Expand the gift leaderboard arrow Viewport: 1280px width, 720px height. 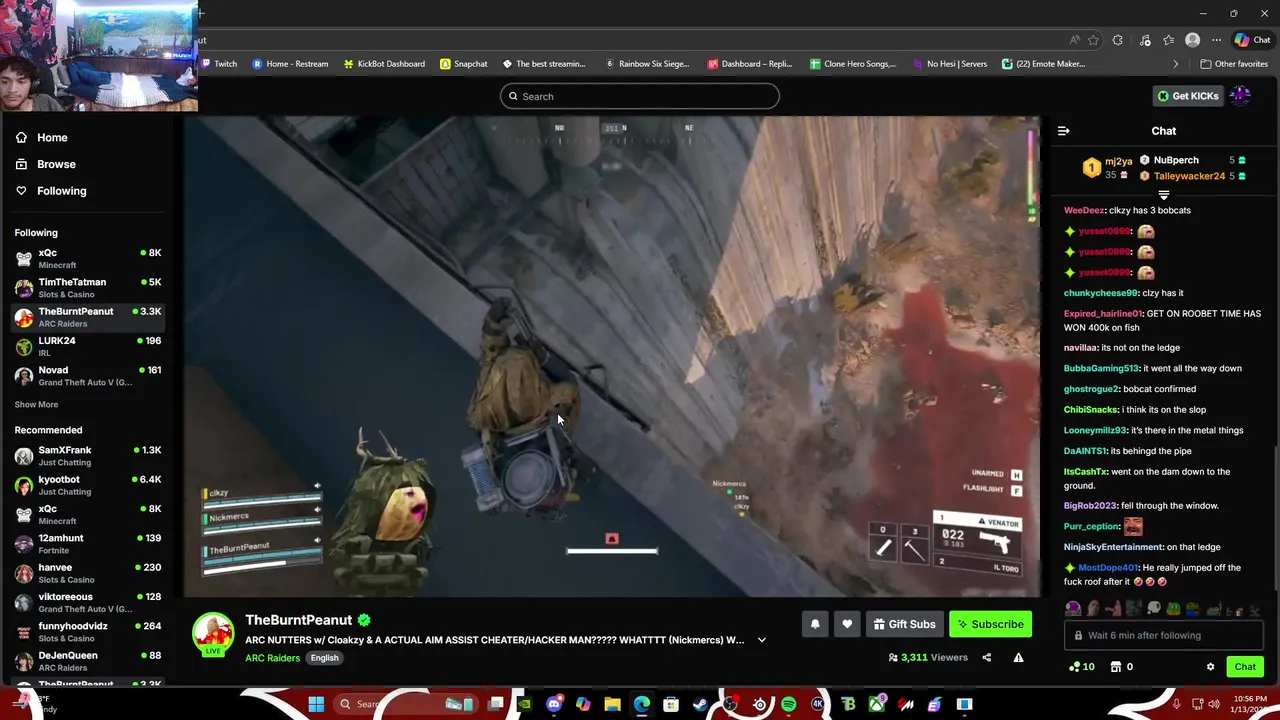(1163, 195)
